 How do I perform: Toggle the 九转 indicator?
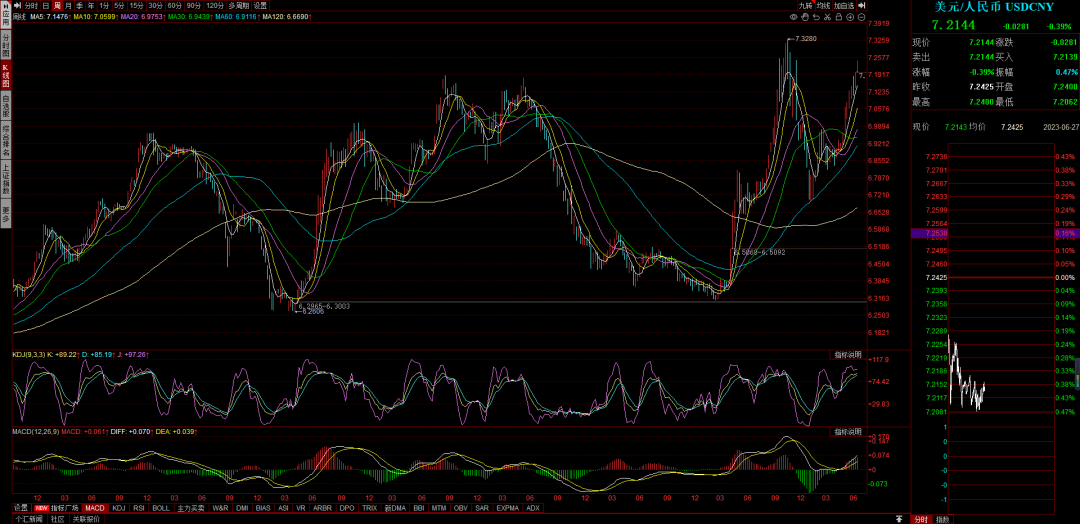click(x=807, y=6)
